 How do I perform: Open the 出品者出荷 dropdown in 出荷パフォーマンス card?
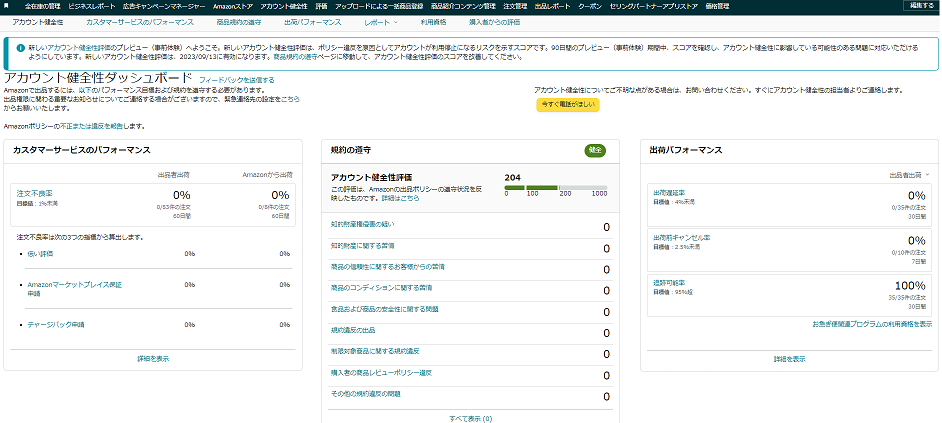910,175
